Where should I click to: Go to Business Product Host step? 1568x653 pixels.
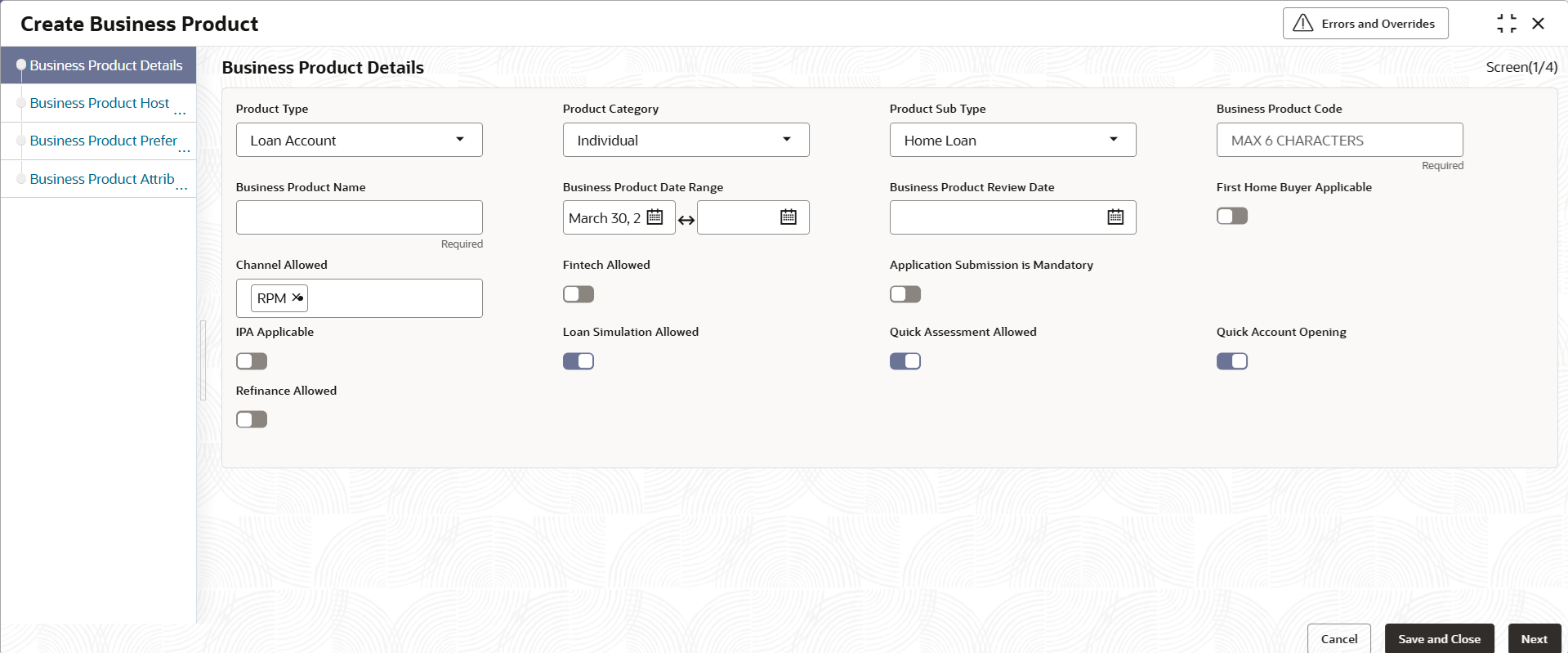point(100,103)
